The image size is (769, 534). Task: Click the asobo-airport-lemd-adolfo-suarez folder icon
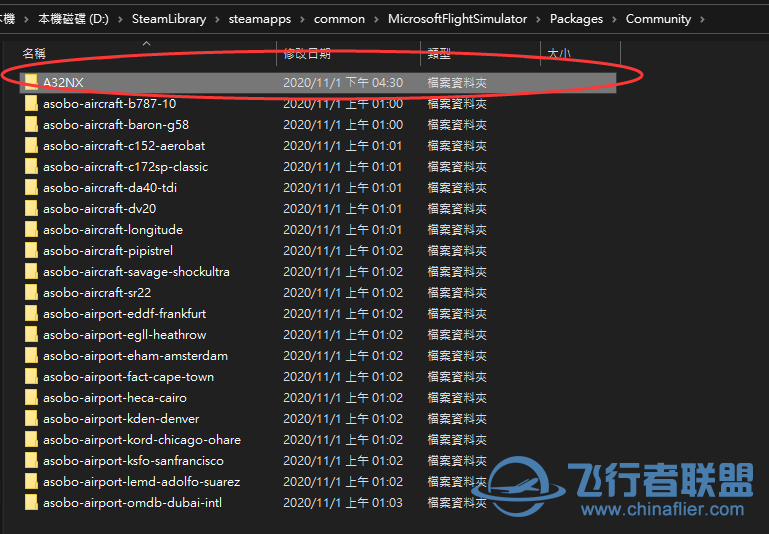click(31, 482)
